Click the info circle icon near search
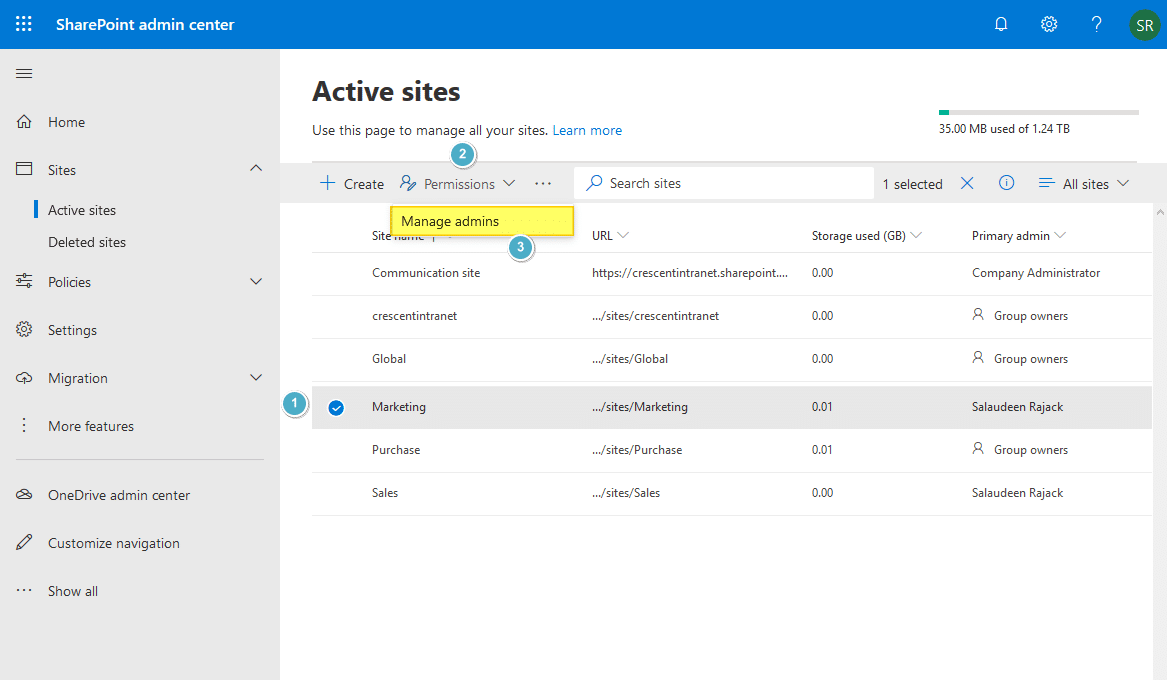The image size is (1167, 680). pos(1006,183)
